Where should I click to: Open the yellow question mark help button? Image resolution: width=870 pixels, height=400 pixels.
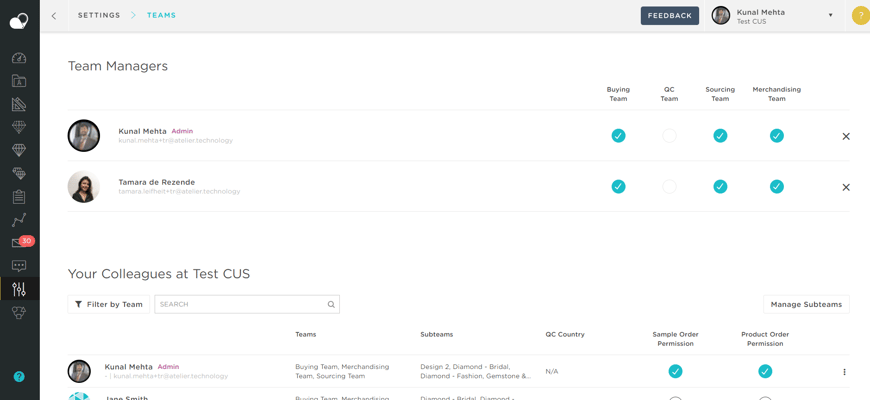(x=861, y=16)
